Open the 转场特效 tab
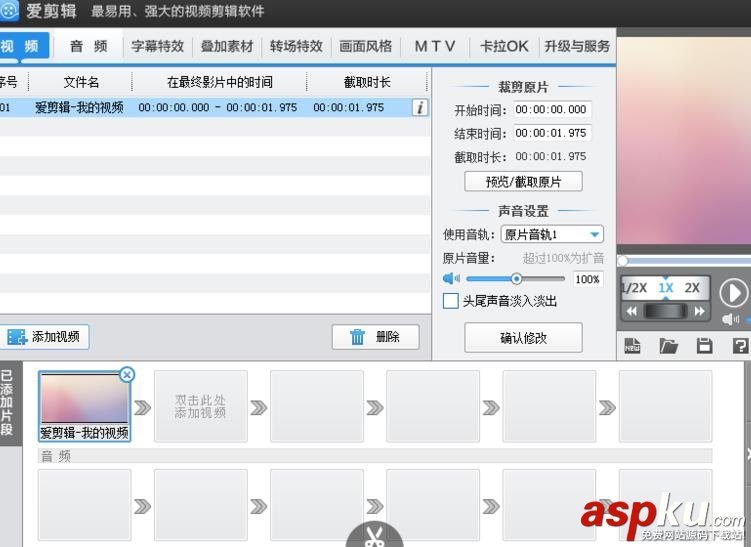This screenshot has width=751, height=547. click(x=296, y=46)
